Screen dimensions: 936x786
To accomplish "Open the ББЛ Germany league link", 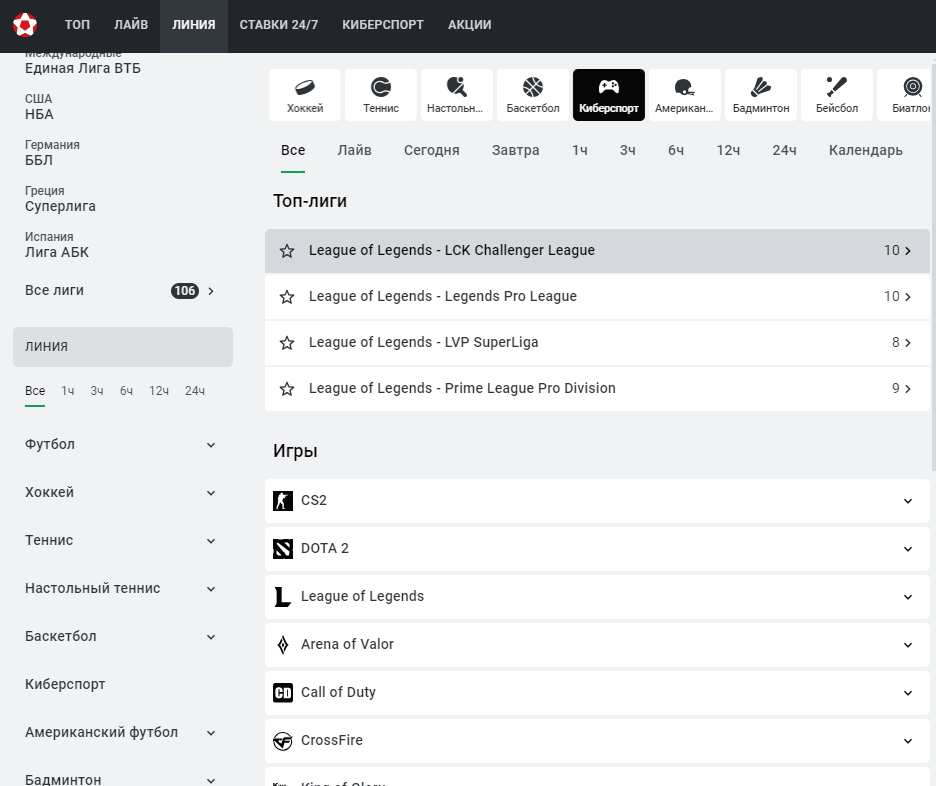I will (39, 161).
